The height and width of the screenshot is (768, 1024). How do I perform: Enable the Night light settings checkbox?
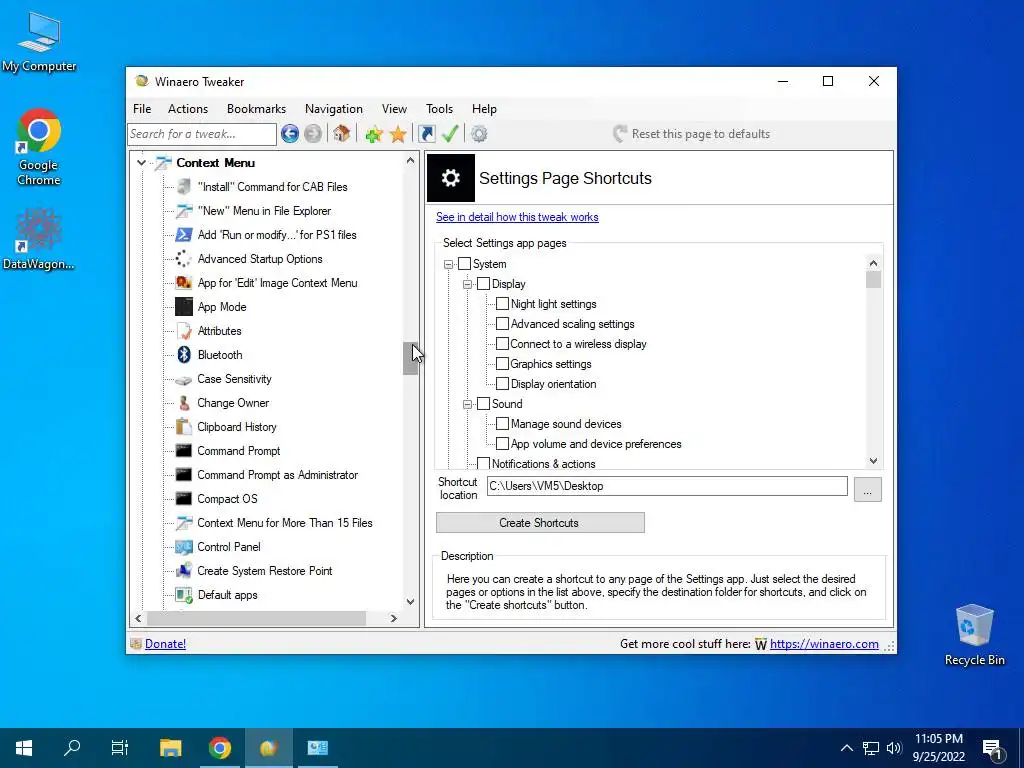click(x=502, y=304)
